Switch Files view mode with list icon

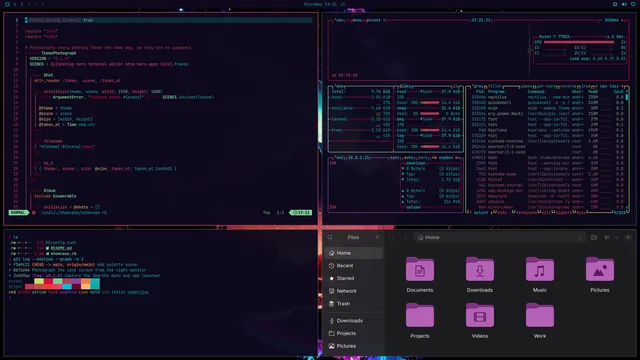tap(607, 237)
